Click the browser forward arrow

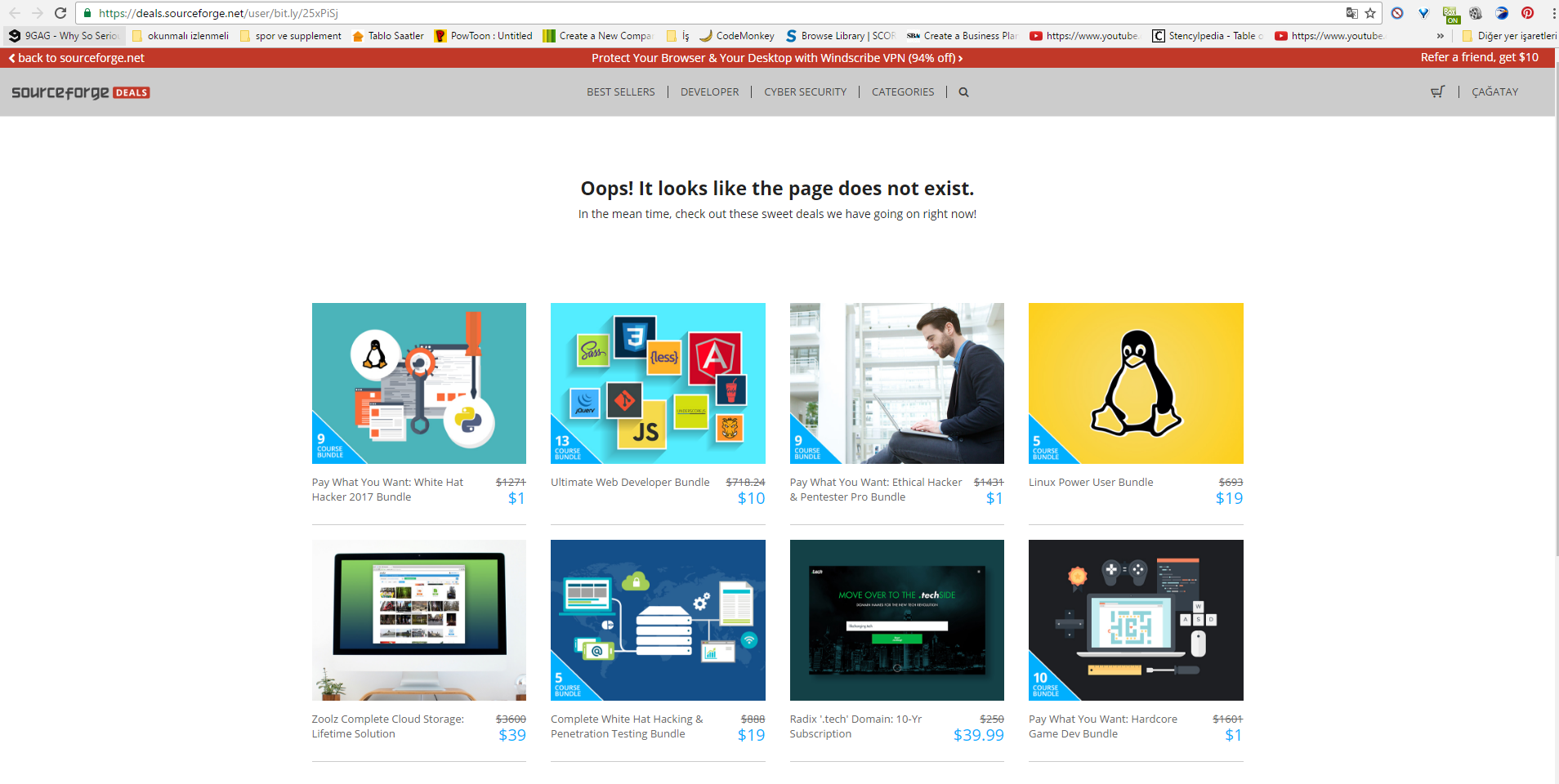click(38, 13)
